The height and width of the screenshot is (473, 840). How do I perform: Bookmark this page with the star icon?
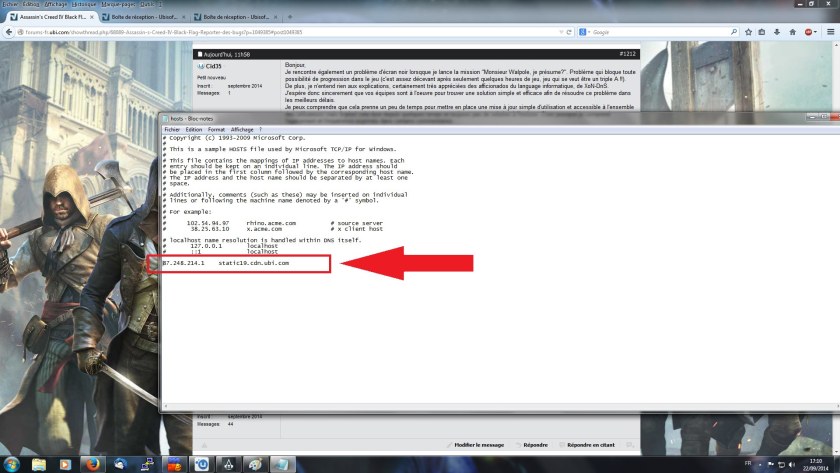tap(748, 32)
